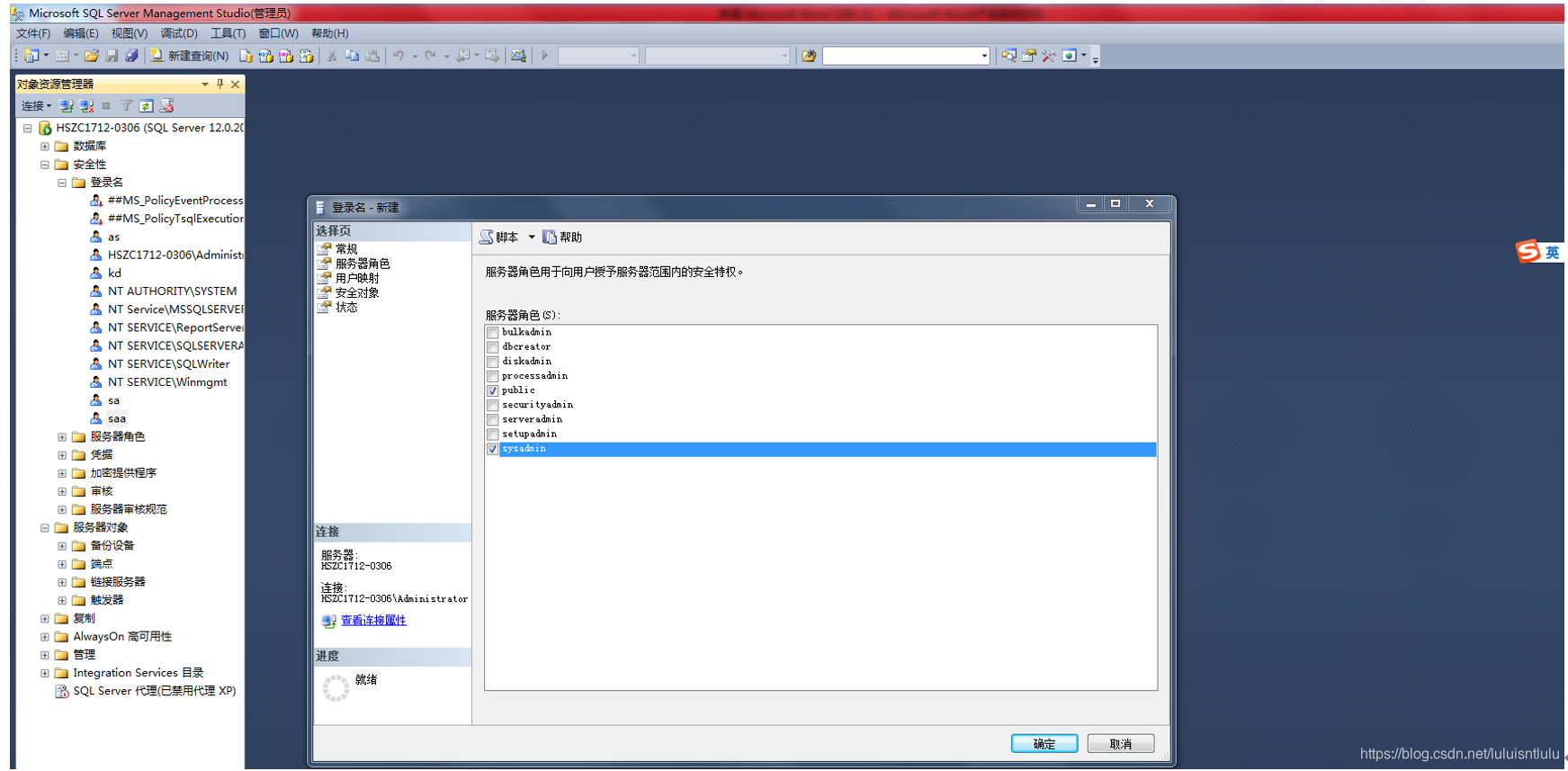Open the Script button dropdown arrow
The image size is (1568, 771).
tap(532, 237)
